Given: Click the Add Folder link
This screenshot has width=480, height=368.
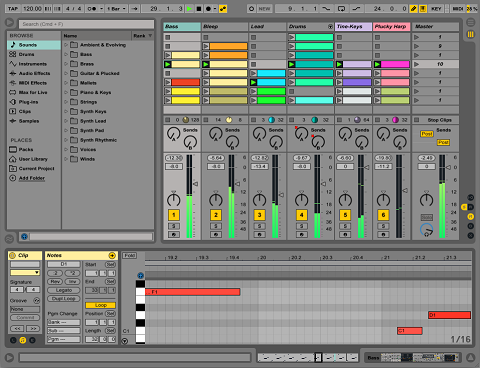Looking at the screenshot, I should (32, 178).
